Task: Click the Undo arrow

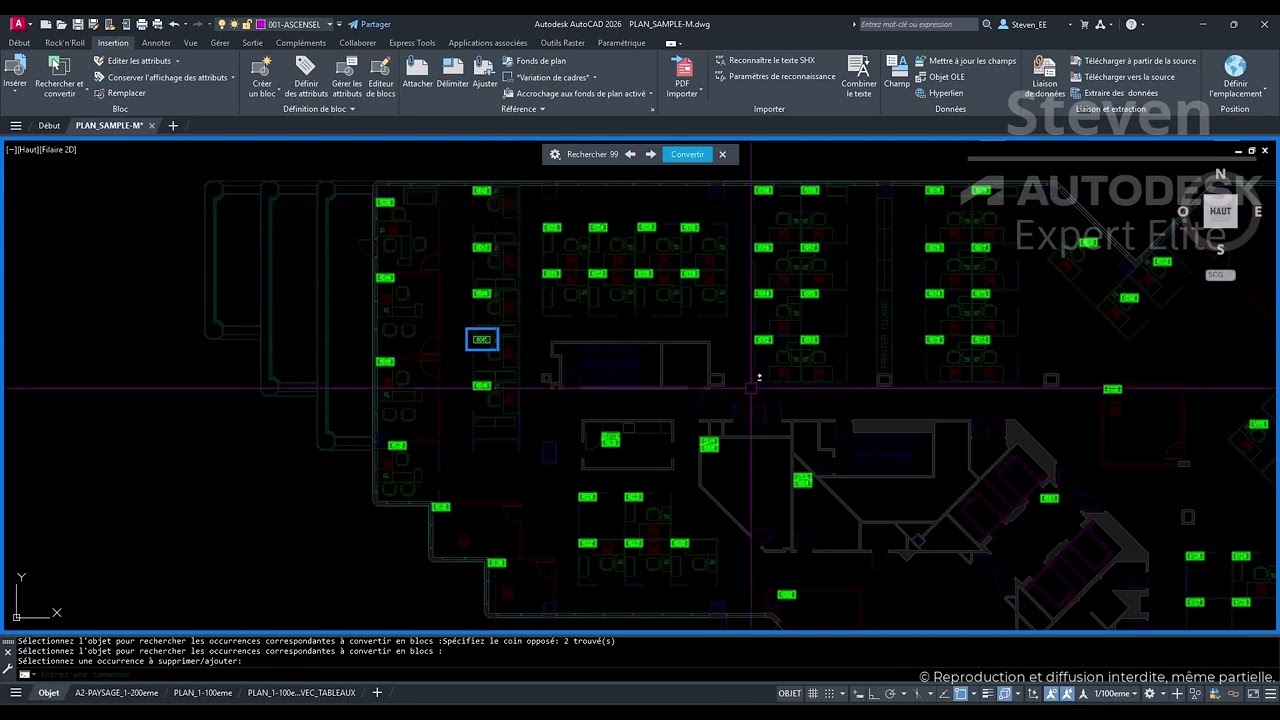Action: [x=174, y=24]
